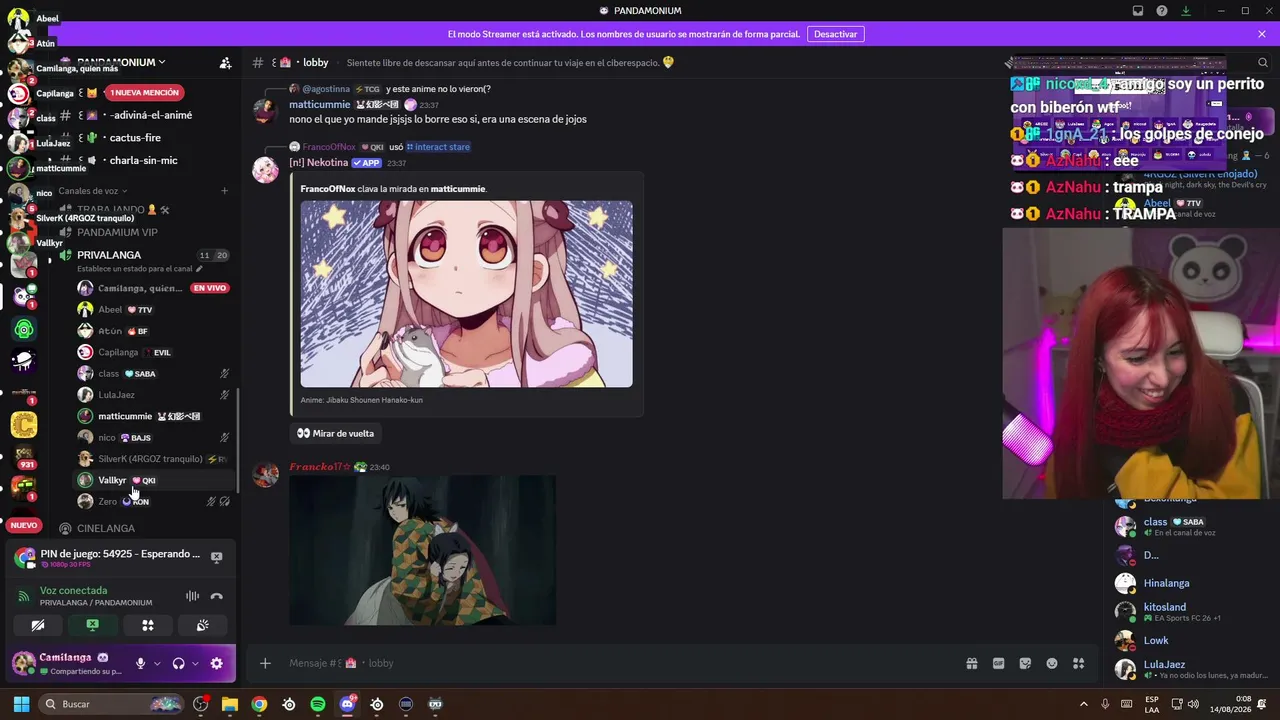Viewport: 1280px width, 720px height.
Task: Open the attachment plus menu in message bar
Action: coord(265,663)
